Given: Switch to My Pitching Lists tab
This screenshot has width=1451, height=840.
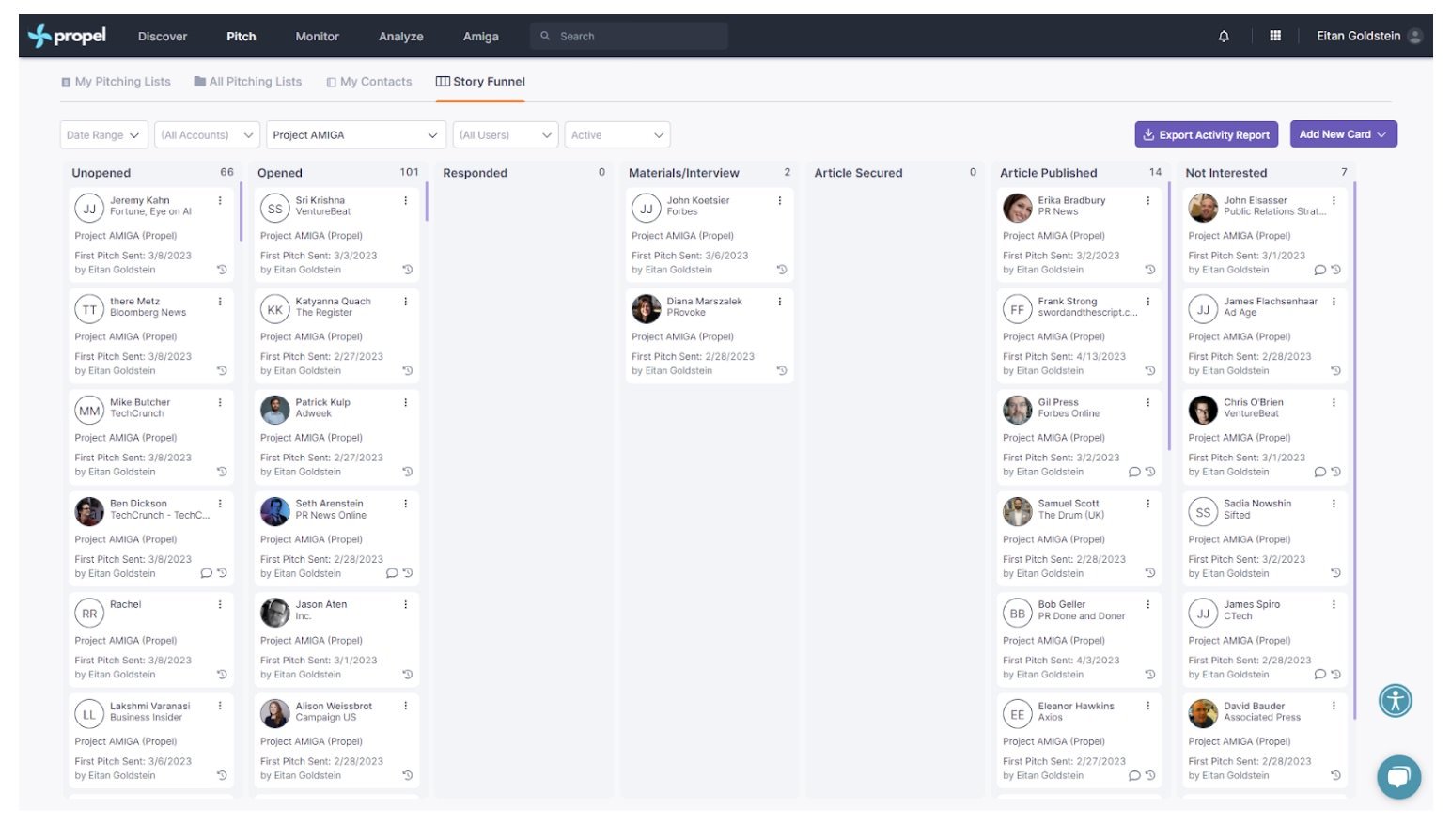Looking at the screenshot, I should pyautogui.click(x=116, y=82).
